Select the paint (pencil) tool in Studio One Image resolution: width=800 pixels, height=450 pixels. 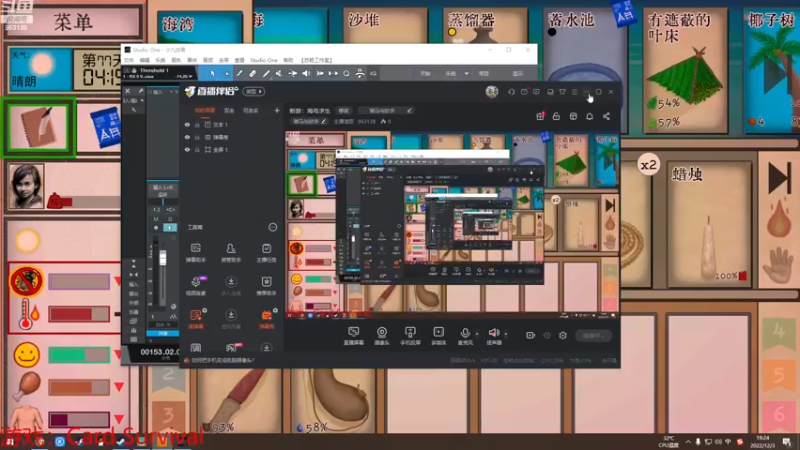[239, 73]
